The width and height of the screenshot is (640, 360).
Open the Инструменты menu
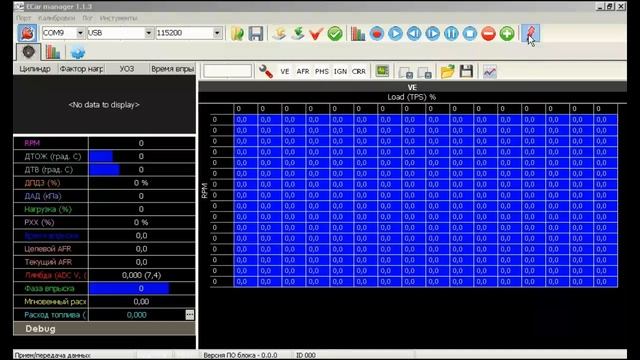click(x=118, y=18)
